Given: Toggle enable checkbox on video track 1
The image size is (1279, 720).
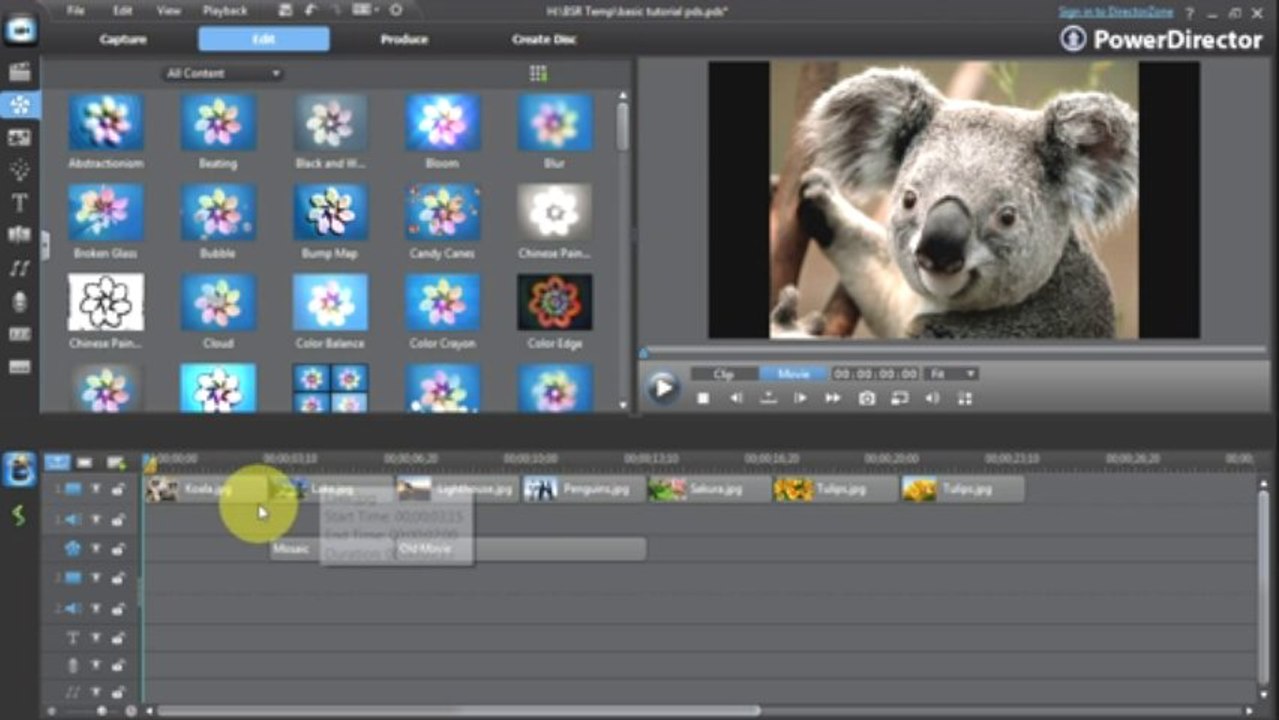Looking at the screenshot, I should [96, 489].
